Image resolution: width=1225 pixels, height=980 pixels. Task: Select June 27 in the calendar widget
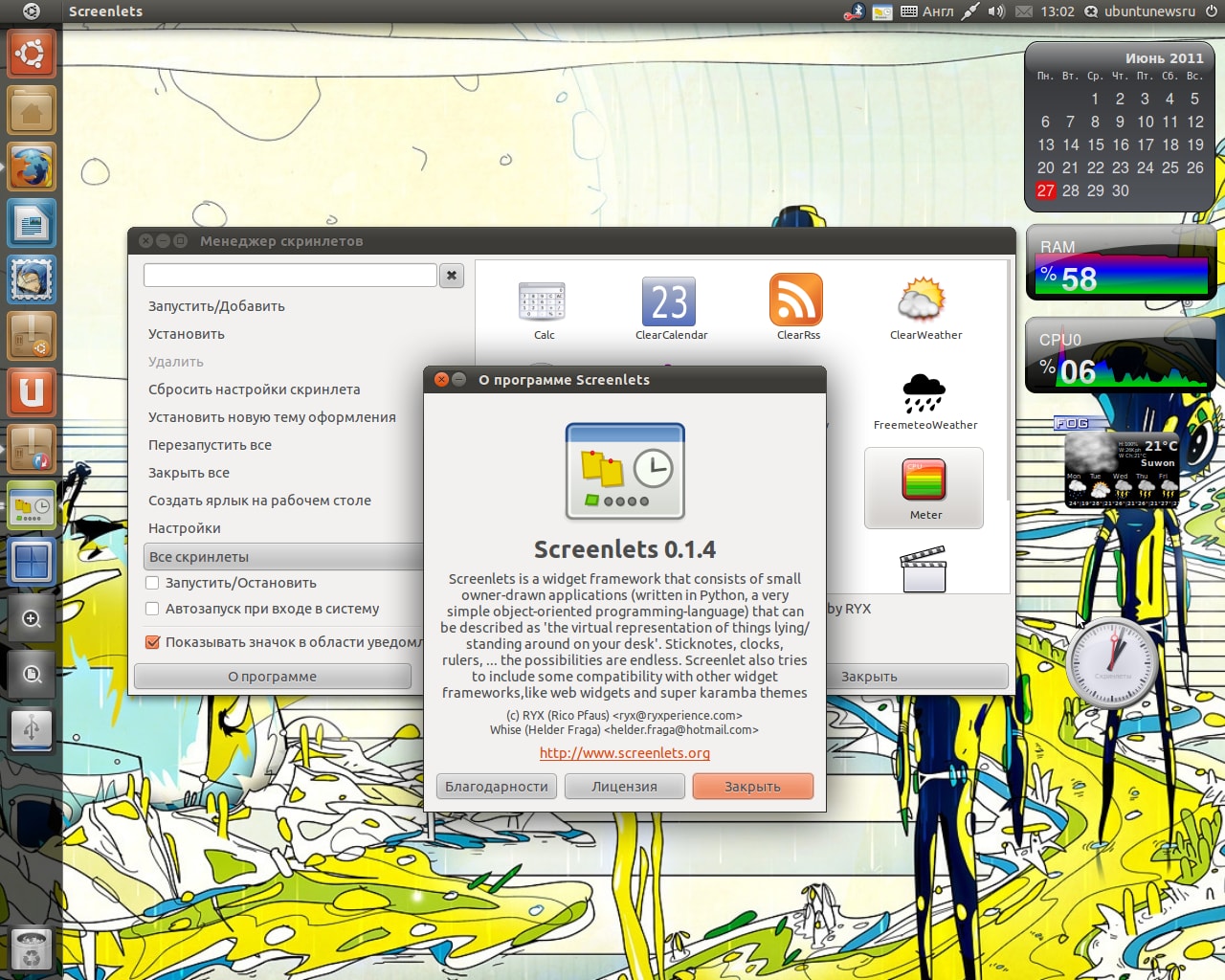pyautogui.click(x=1046, y=190)
